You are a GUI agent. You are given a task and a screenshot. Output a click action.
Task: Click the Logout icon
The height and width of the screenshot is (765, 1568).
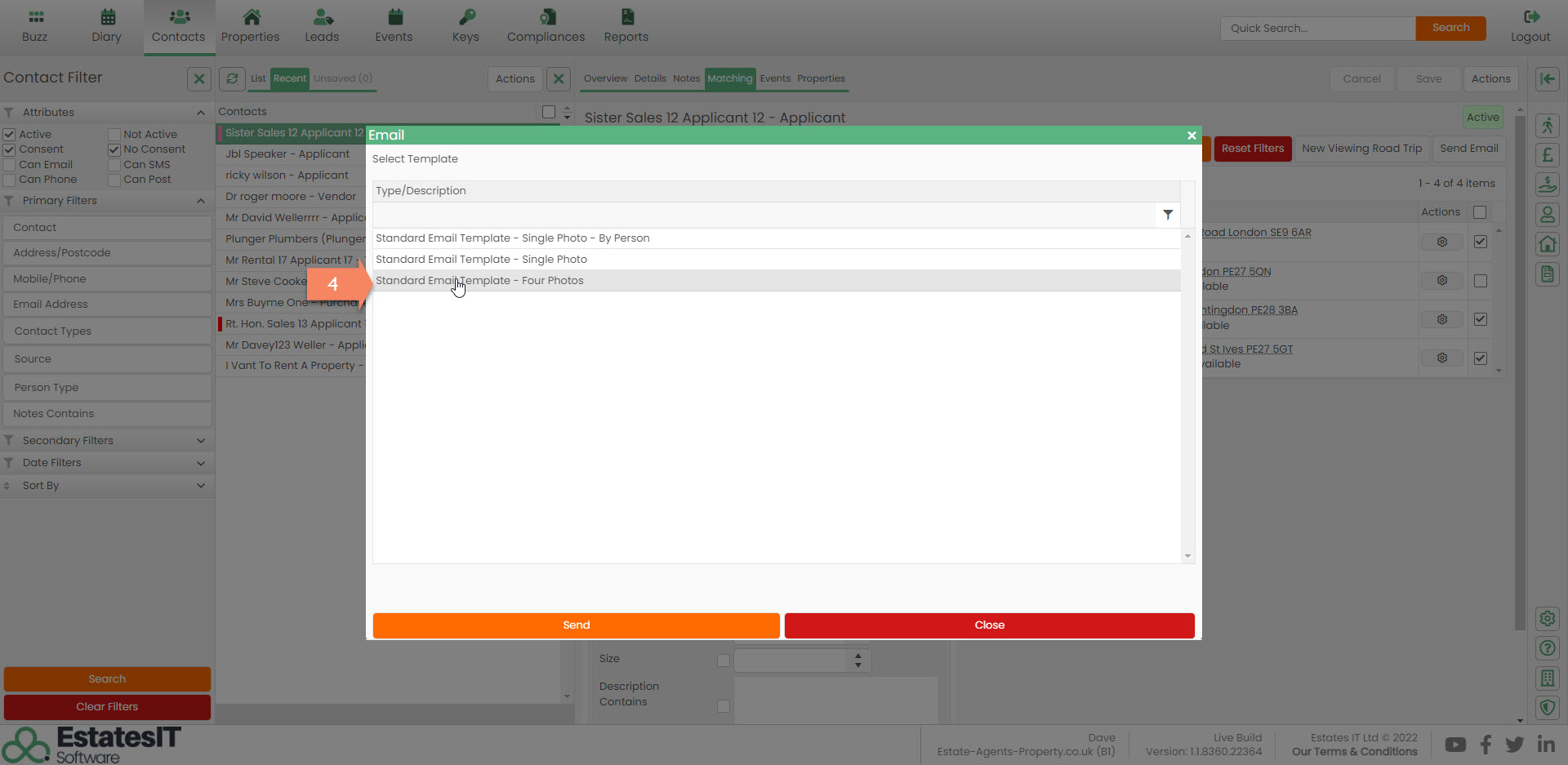pos(1530,17)
